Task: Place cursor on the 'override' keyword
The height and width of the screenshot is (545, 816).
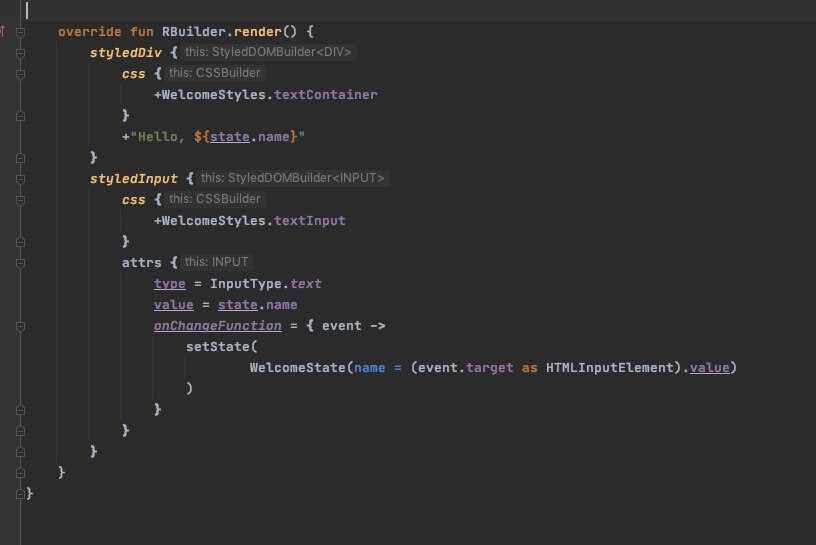Action: point(90,32)
